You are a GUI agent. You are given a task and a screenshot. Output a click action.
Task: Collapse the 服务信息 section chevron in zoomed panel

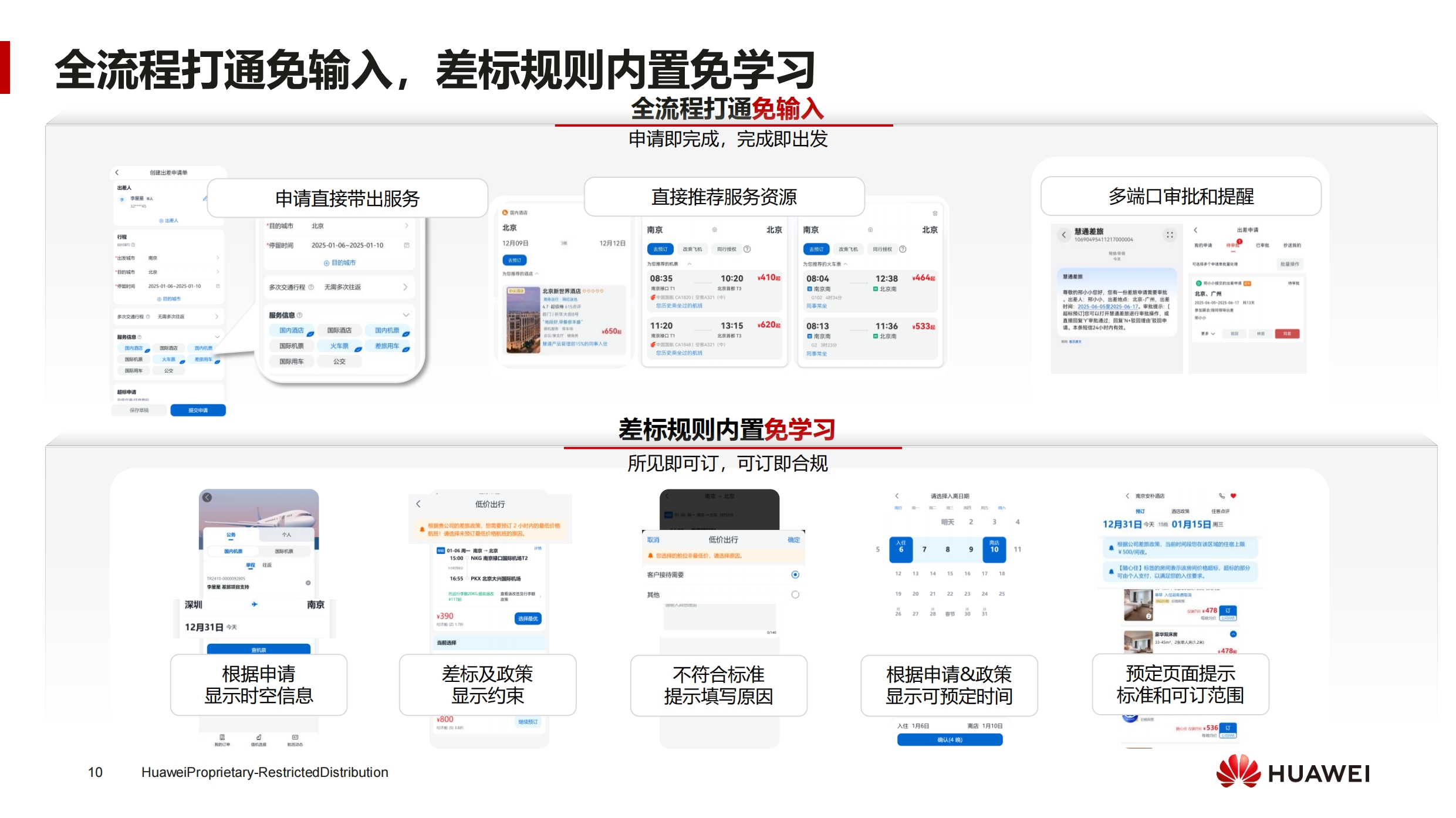(406, 315)
